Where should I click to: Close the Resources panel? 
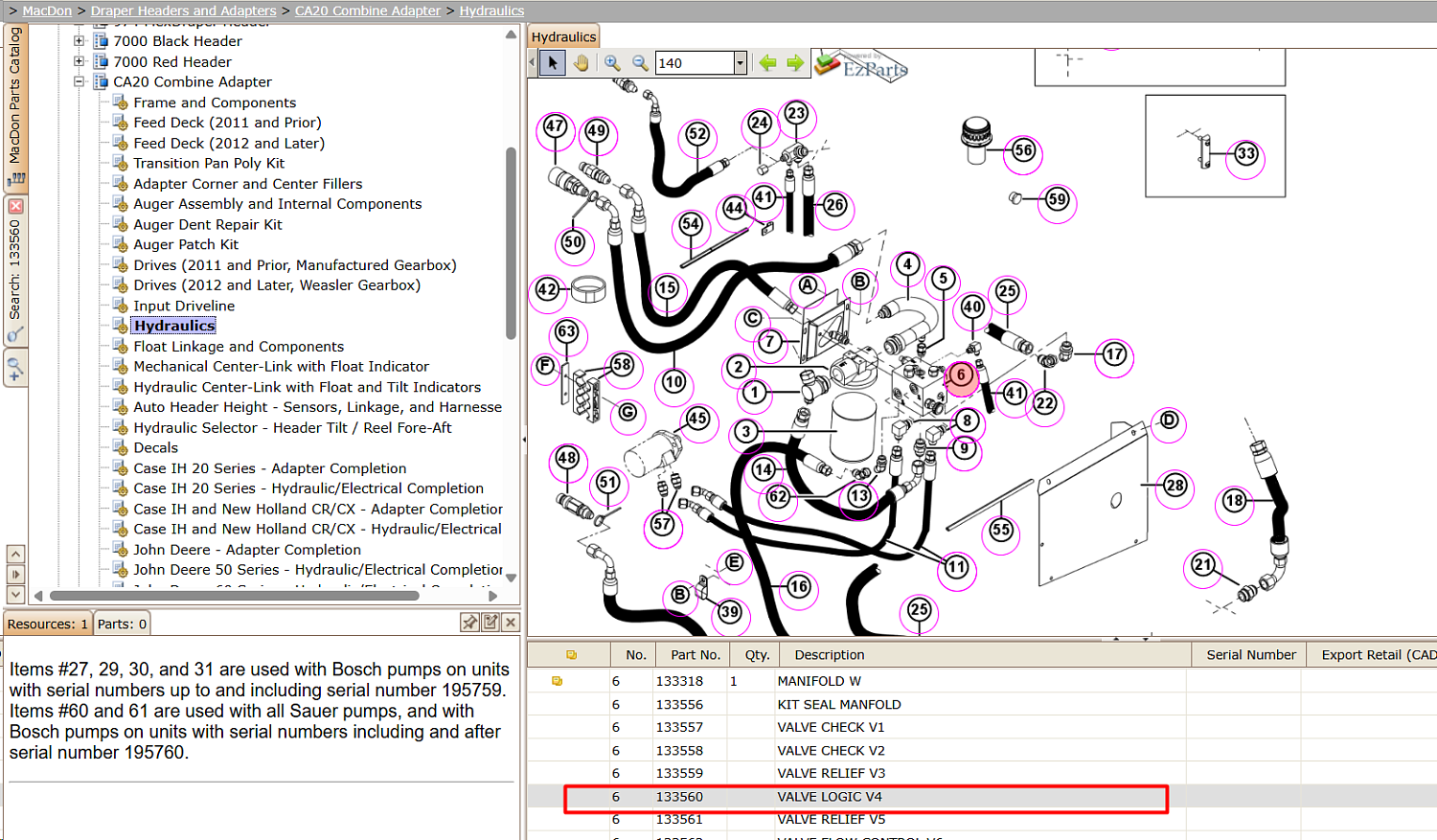tap(511, 623)
